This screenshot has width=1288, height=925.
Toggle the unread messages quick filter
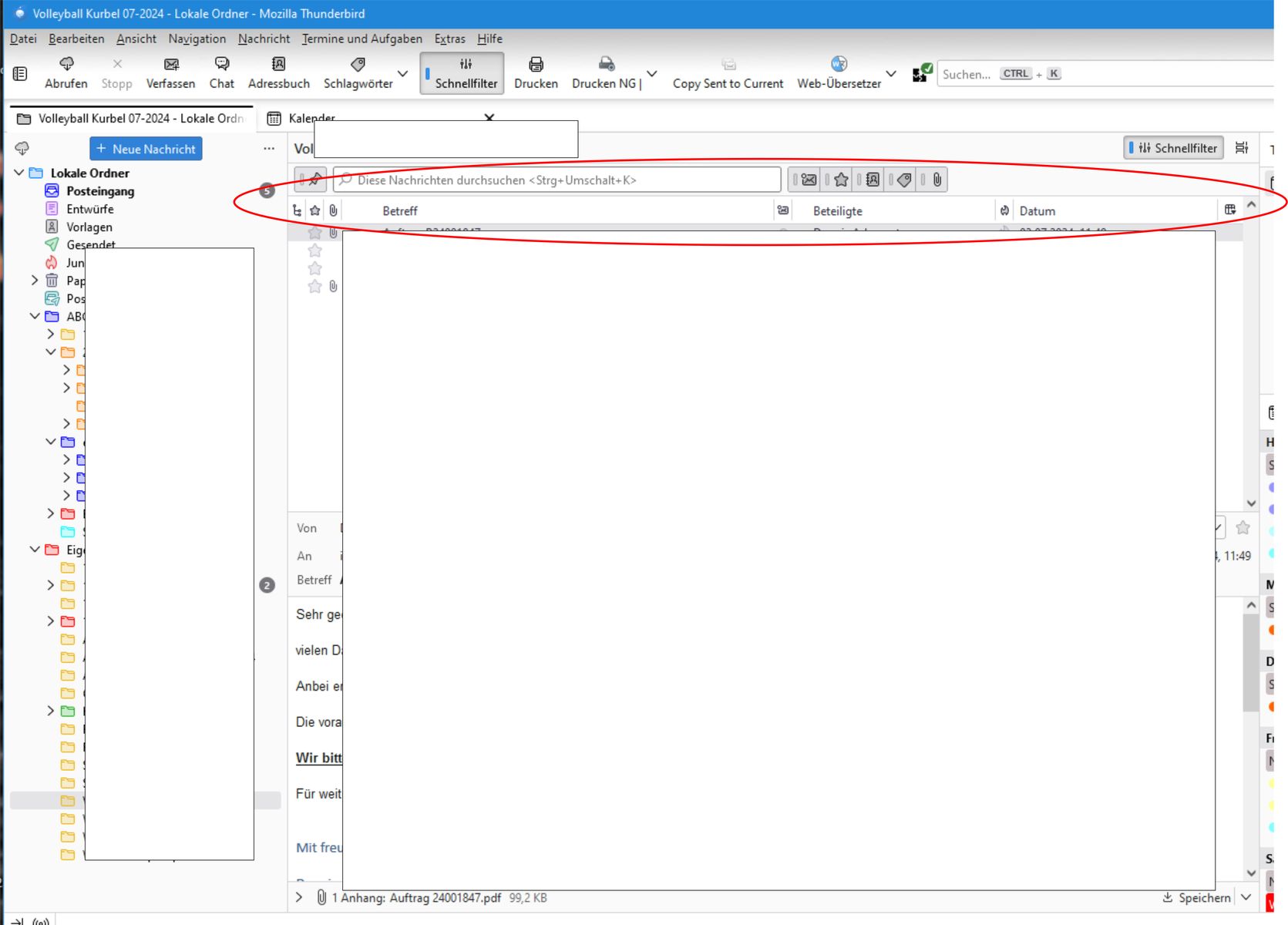point(809,180)
